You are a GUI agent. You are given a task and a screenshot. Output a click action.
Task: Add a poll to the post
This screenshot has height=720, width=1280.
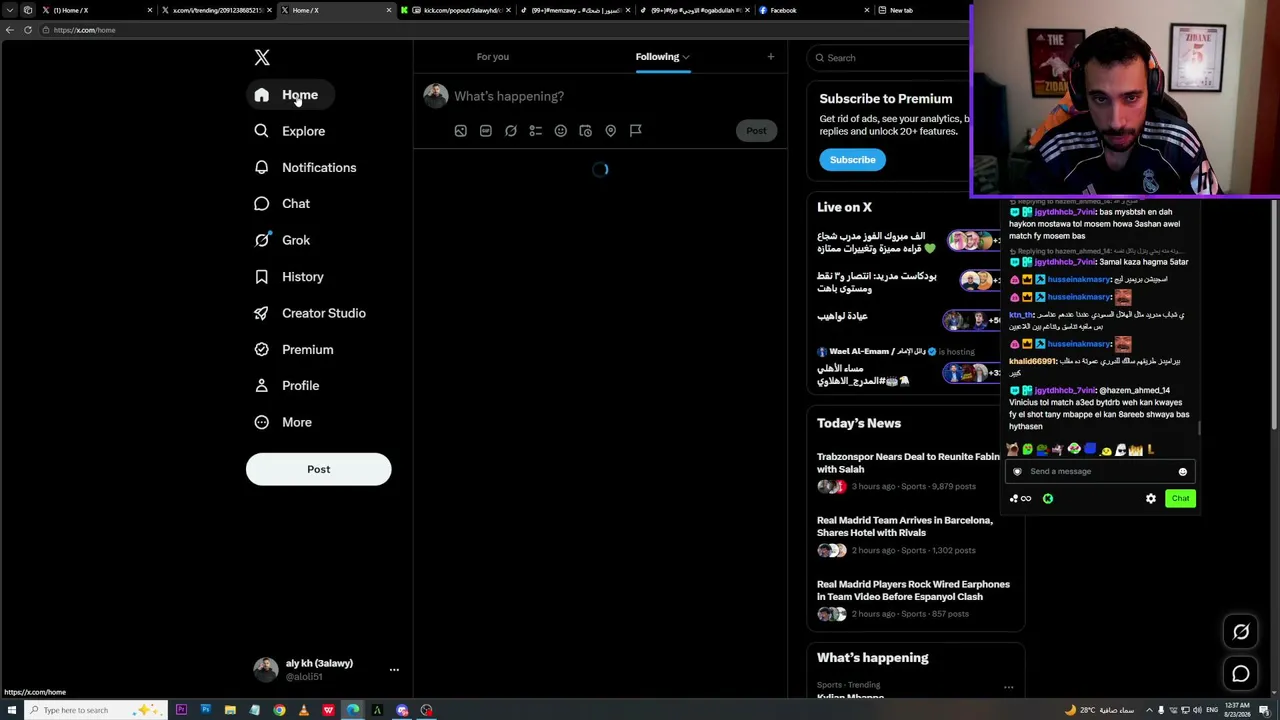coord(535,131)
